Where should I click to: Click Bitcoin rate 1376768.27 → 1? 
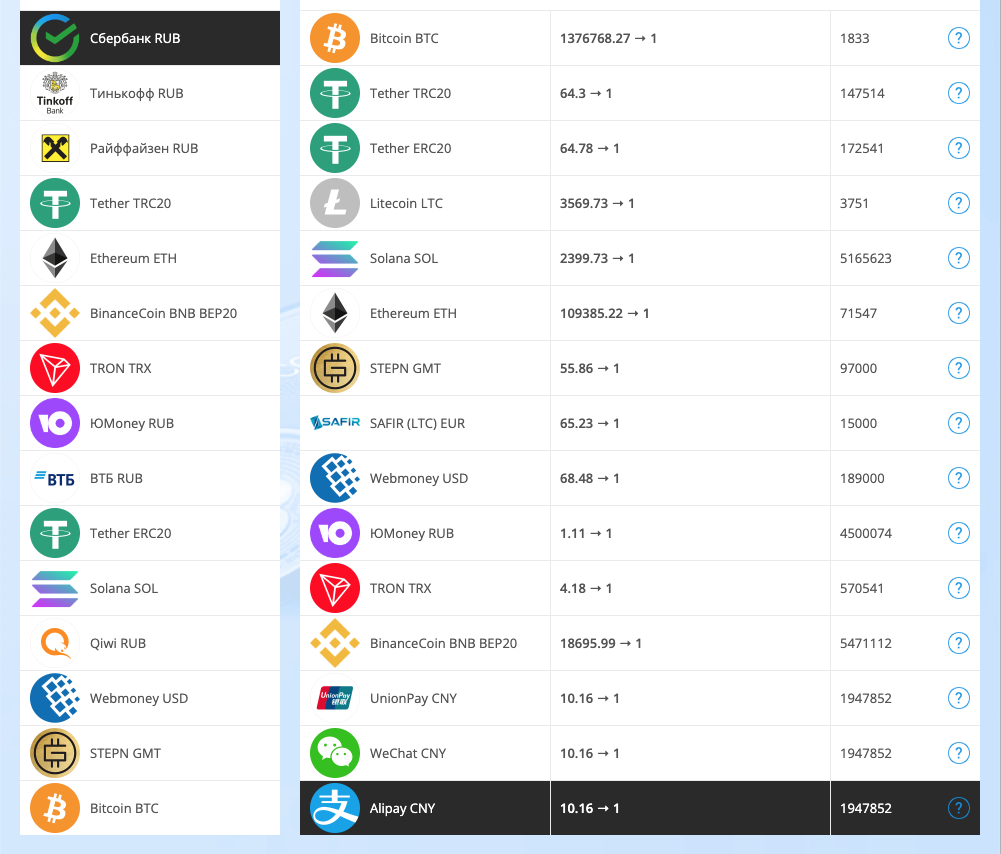tap(608, 38)
